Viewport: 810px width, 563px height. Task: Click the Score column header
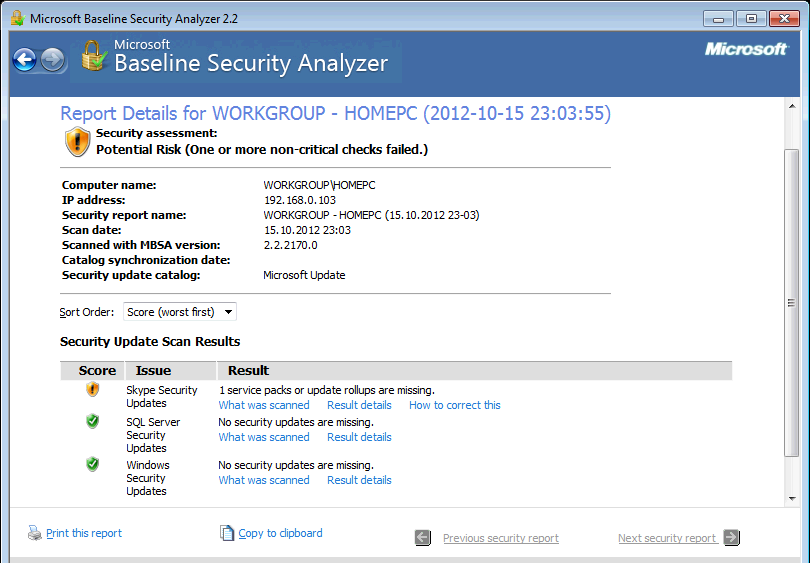click(93, 370)
